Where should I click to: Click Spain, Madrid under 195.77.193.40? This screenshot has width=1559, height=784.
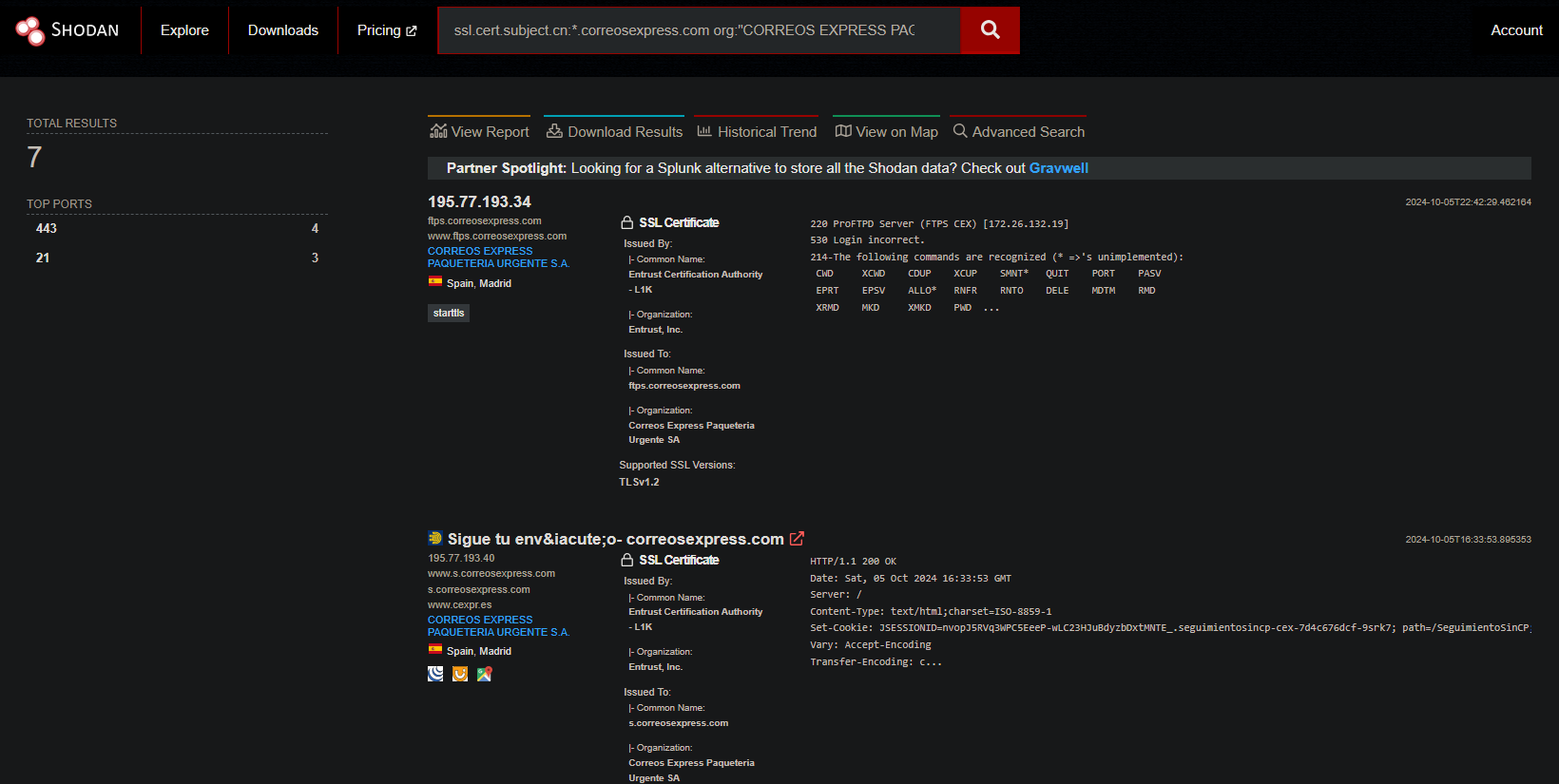point(479,651)
